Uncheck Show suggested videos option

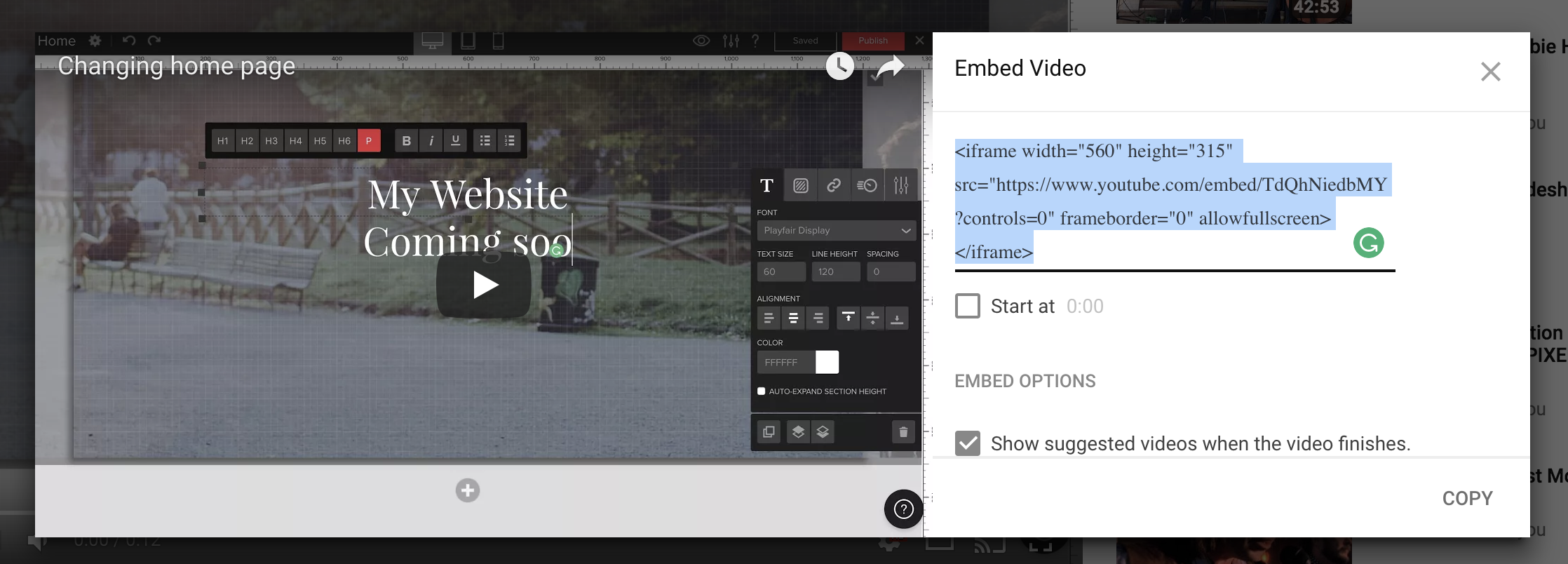tap(968, 443)
